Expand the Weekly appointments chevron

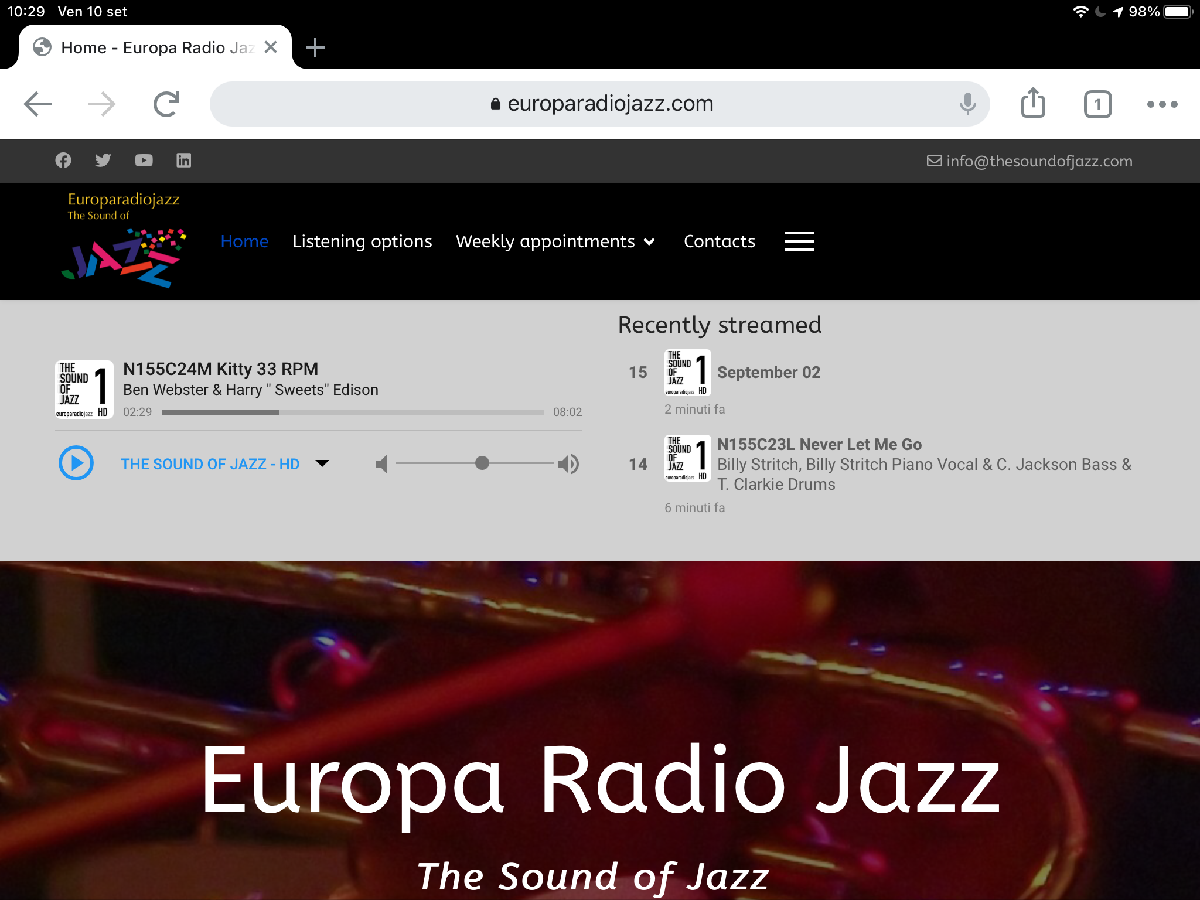[649, 242]
